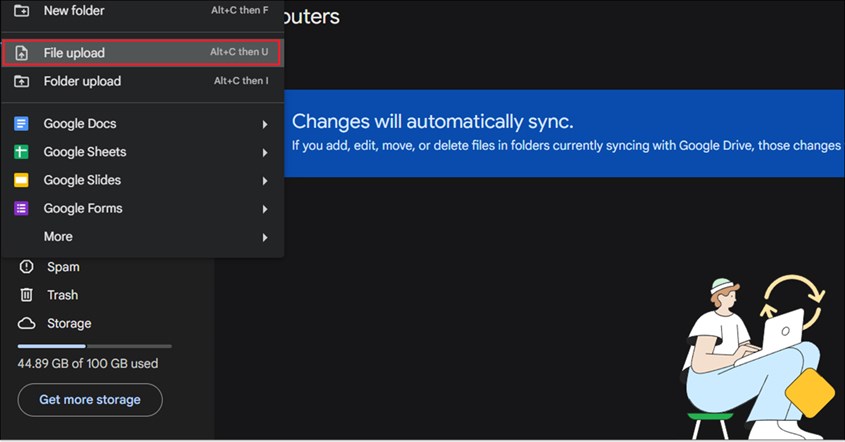Expand the Google Forms submenu arrow
Image resolution: width=845 pixels, height=442 pixels.
[x=265, y=209]
